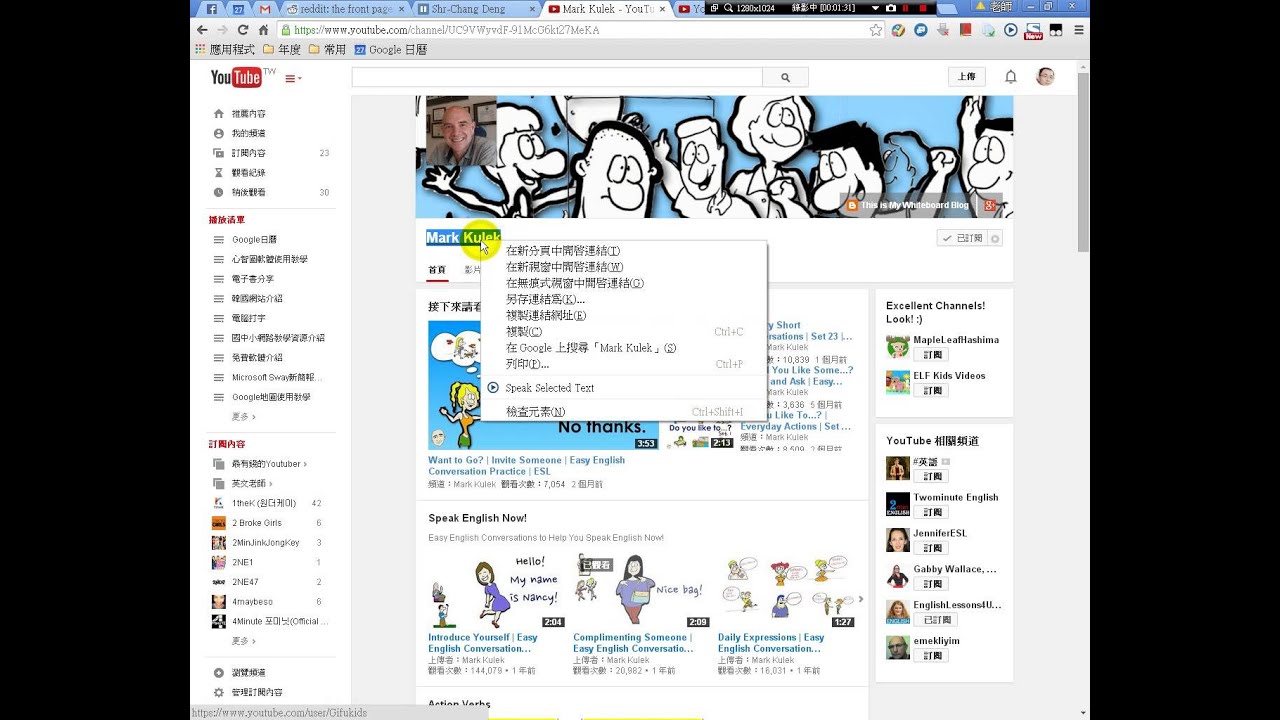Viewport: 1280px width, 720px height.
Task: Open the Chrome hamburger menu
Action: pos(1077,30)
